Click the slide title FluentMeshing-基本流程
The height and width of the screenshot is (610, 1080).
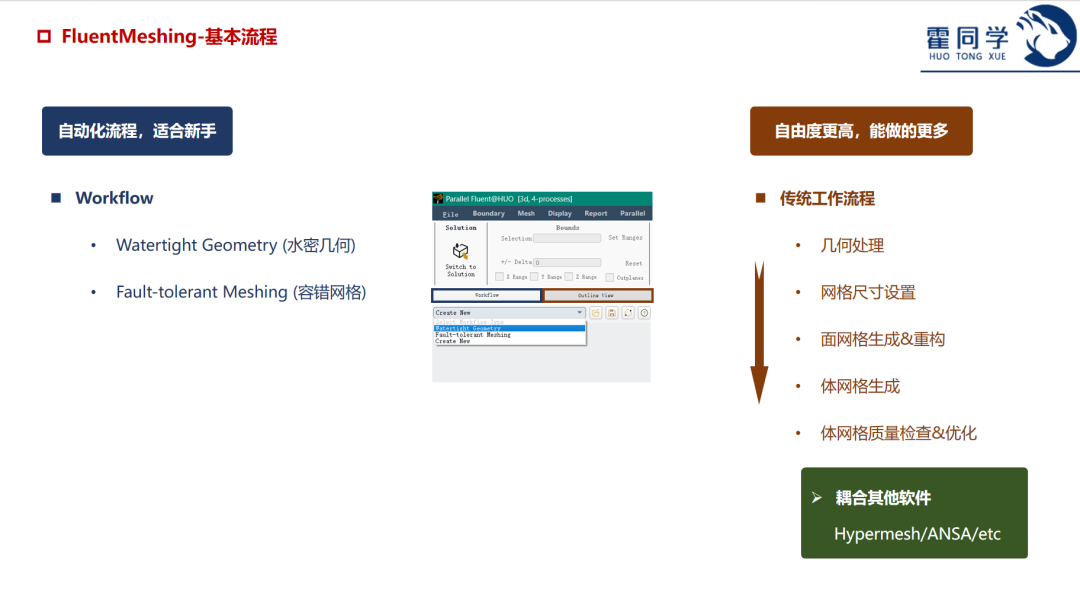pos(169,36)
